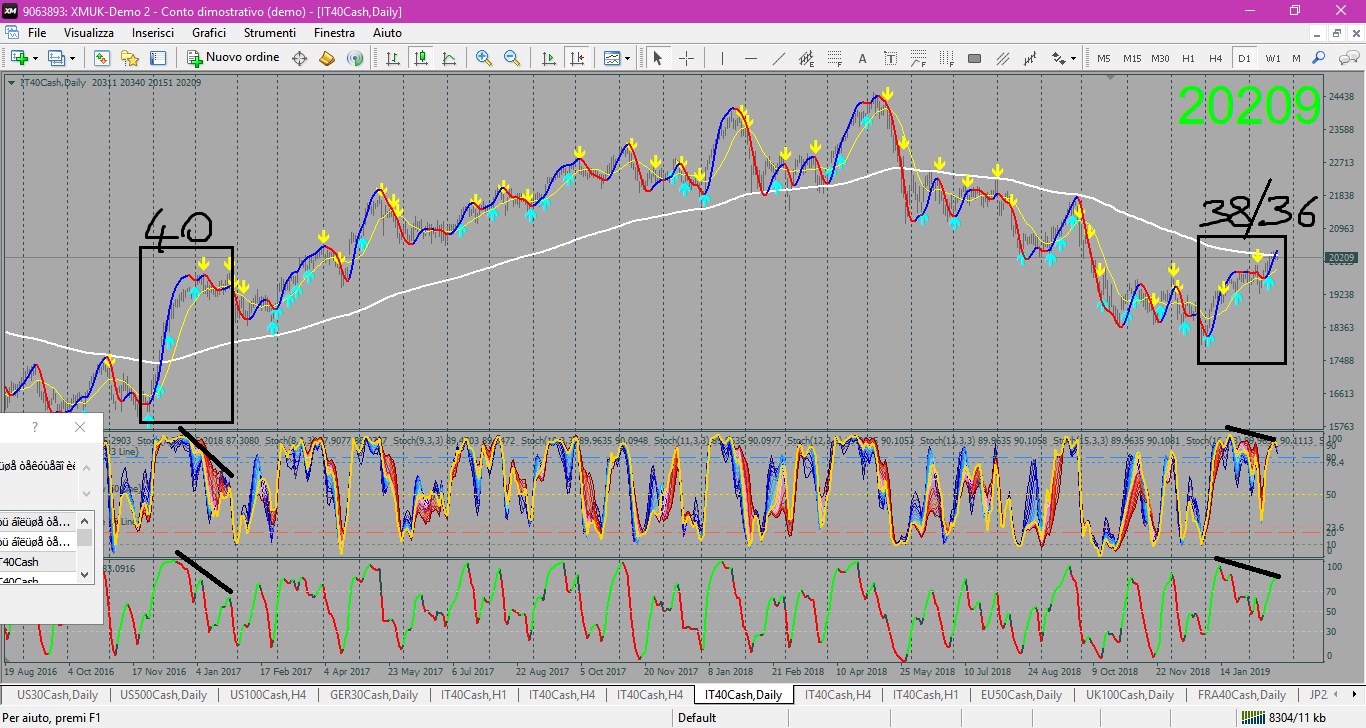Open the arrows objects dropdown

point(1063,58)
